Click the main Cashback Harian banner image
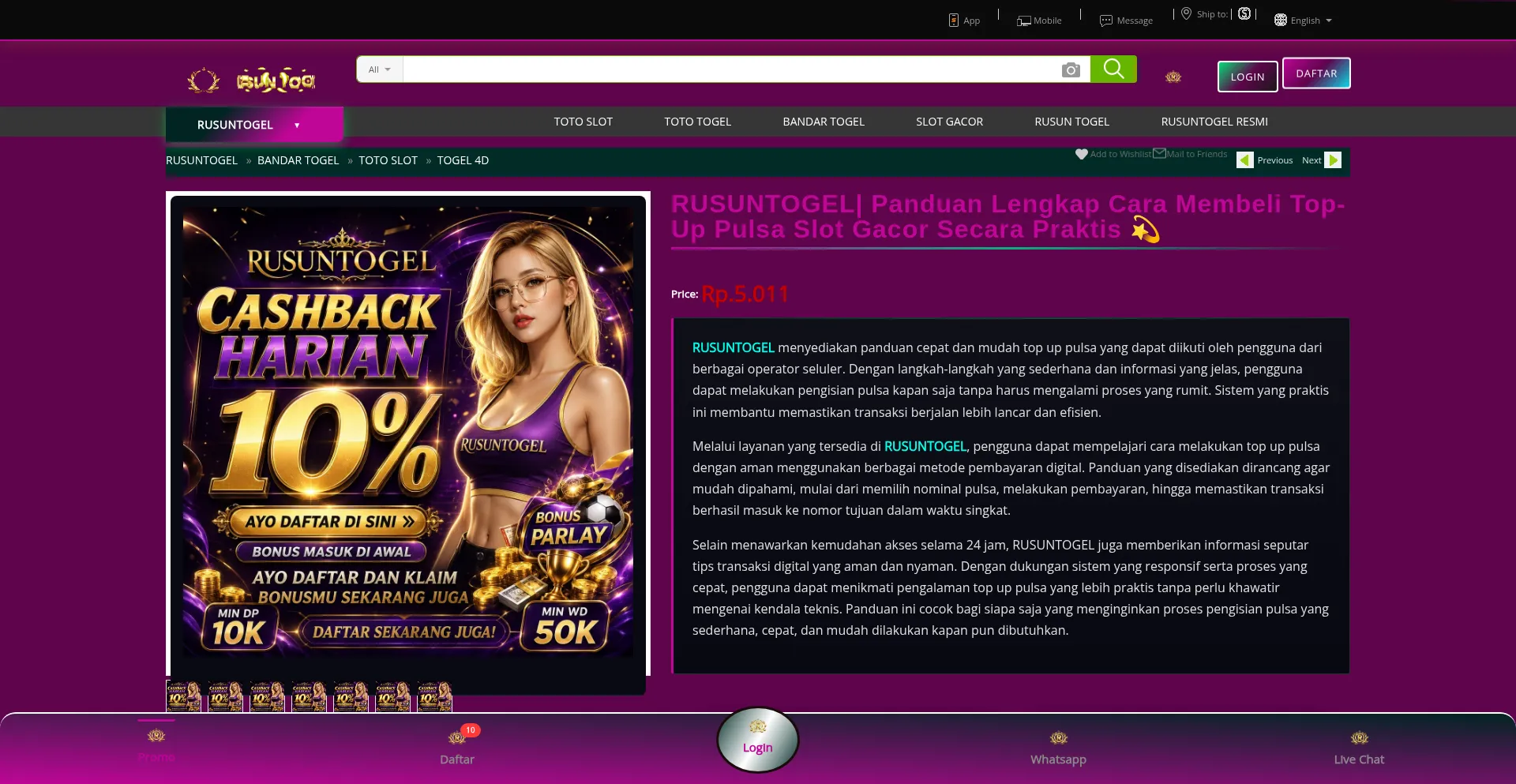The image size is (1516, 784). 408,433
